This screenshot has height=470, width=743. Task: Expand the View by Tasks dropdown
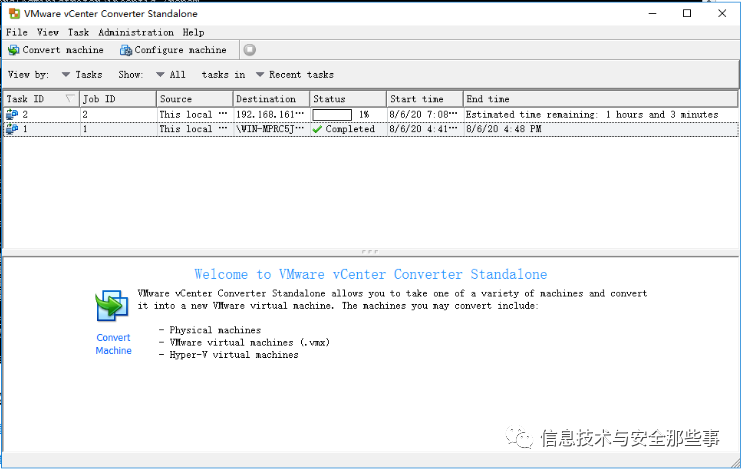pos(82,74)
